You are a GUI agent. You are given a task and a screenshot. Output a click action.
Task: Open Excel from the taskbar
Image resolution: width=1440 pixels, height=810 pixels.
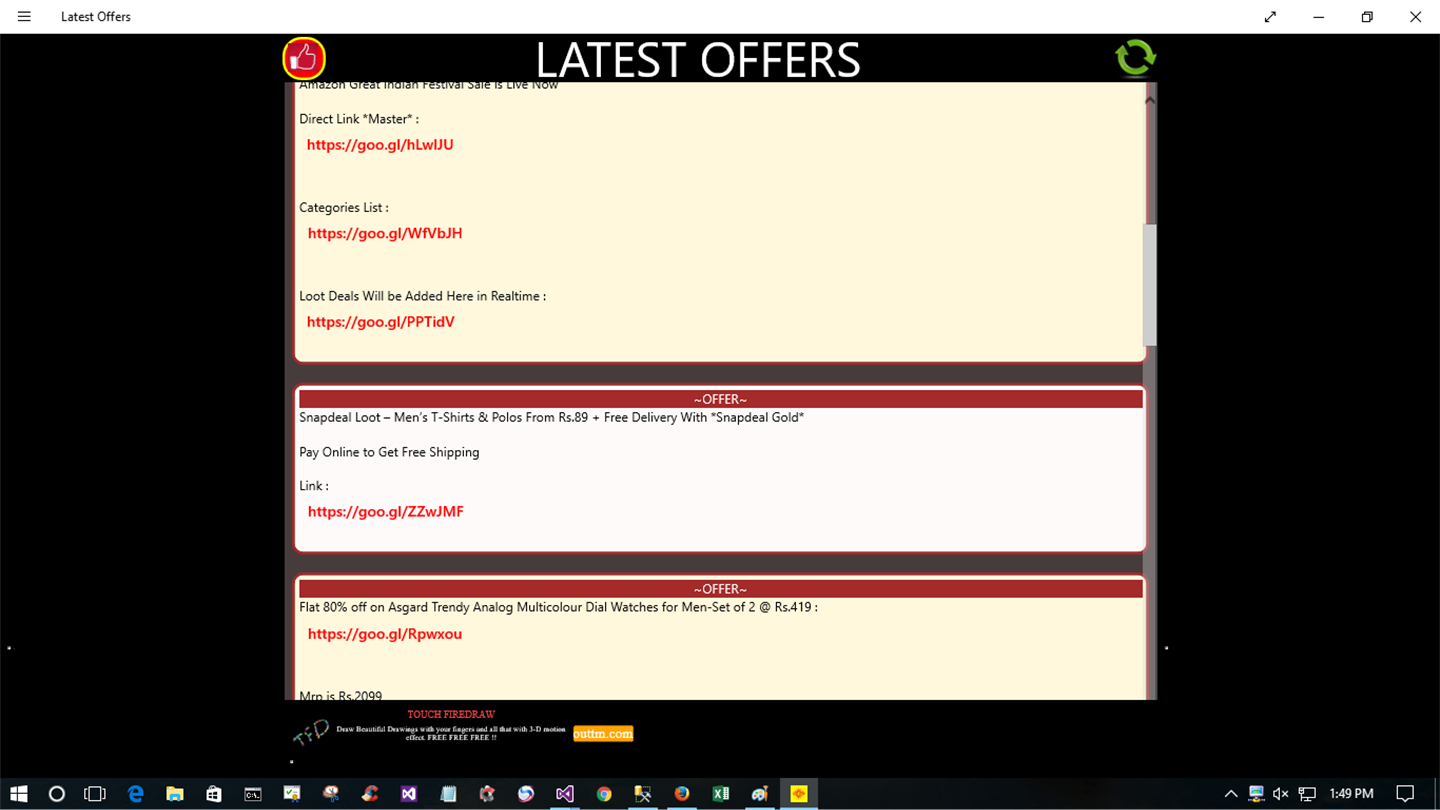[721, 794]
